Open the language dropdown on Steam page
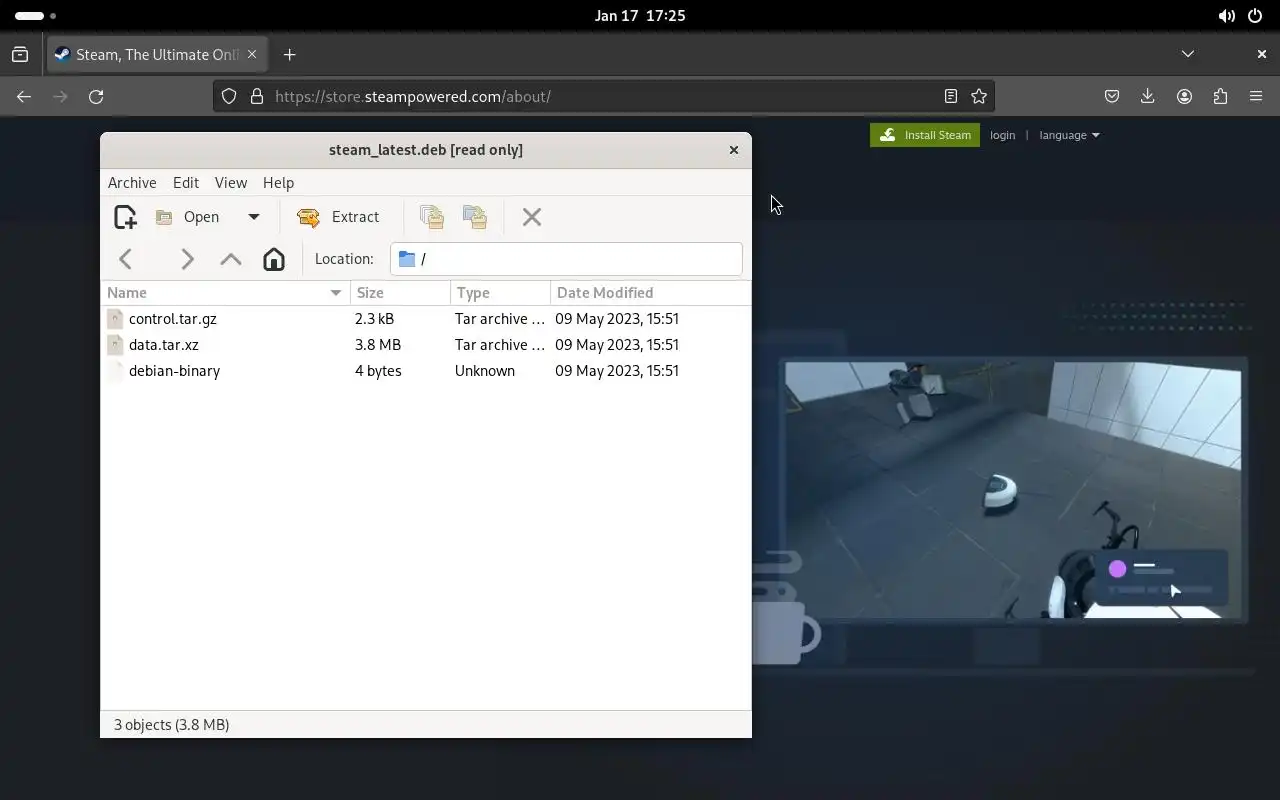1280x800 pixels. [1069, 135]
